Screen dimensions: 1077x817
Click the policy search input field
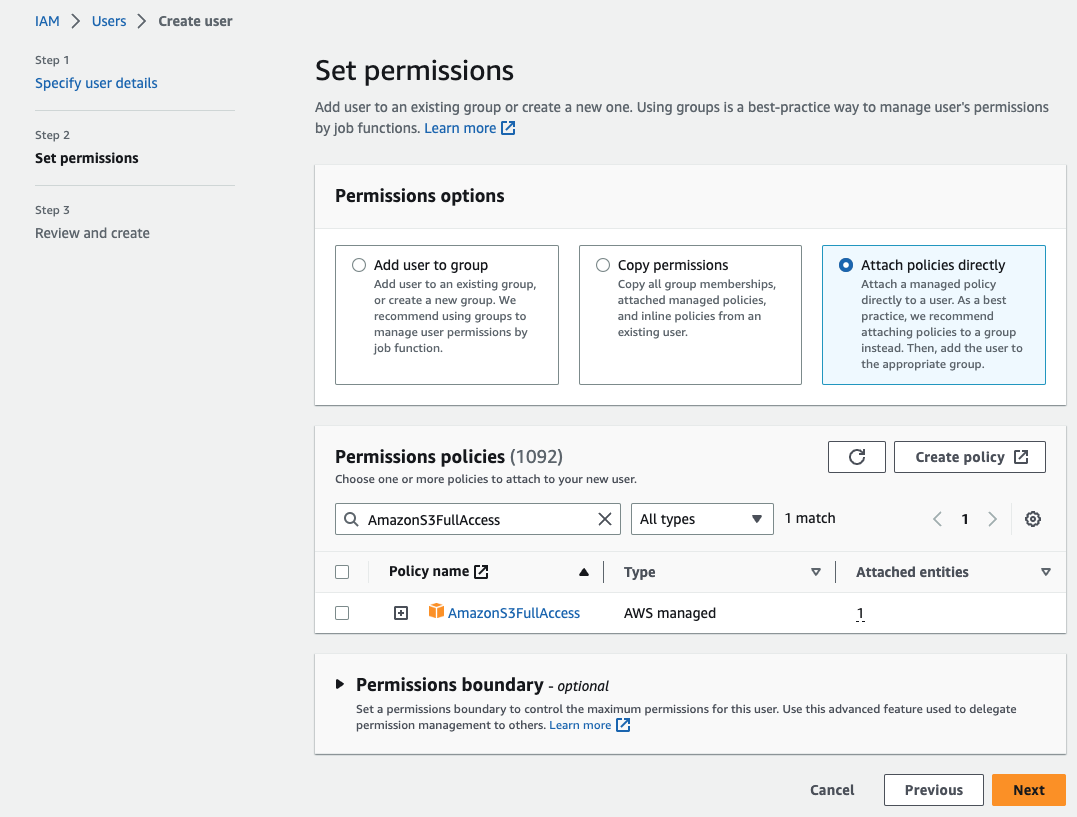click(x=478, y=519)
